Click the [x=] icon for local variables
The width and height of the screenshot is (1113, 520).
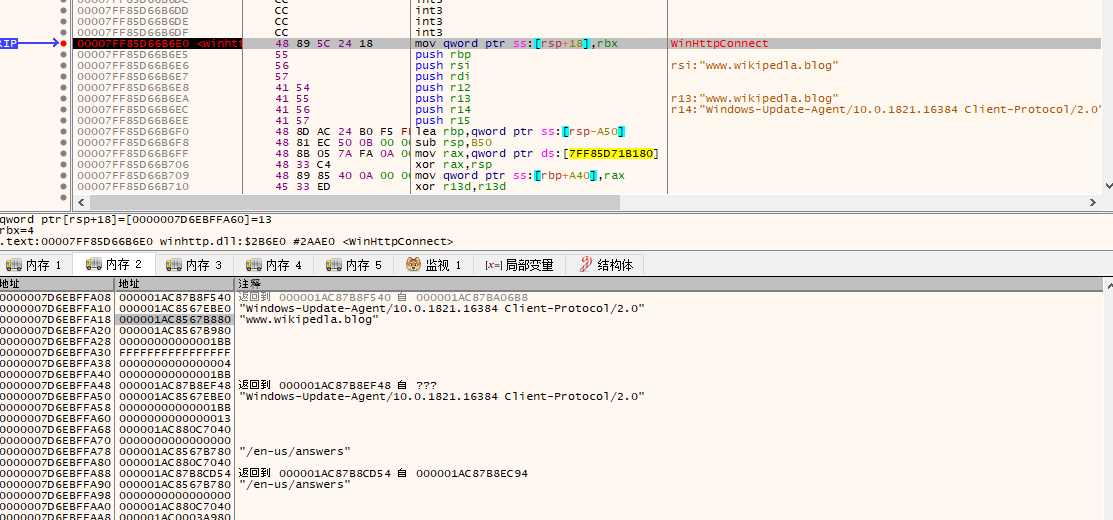click(494, 265)
